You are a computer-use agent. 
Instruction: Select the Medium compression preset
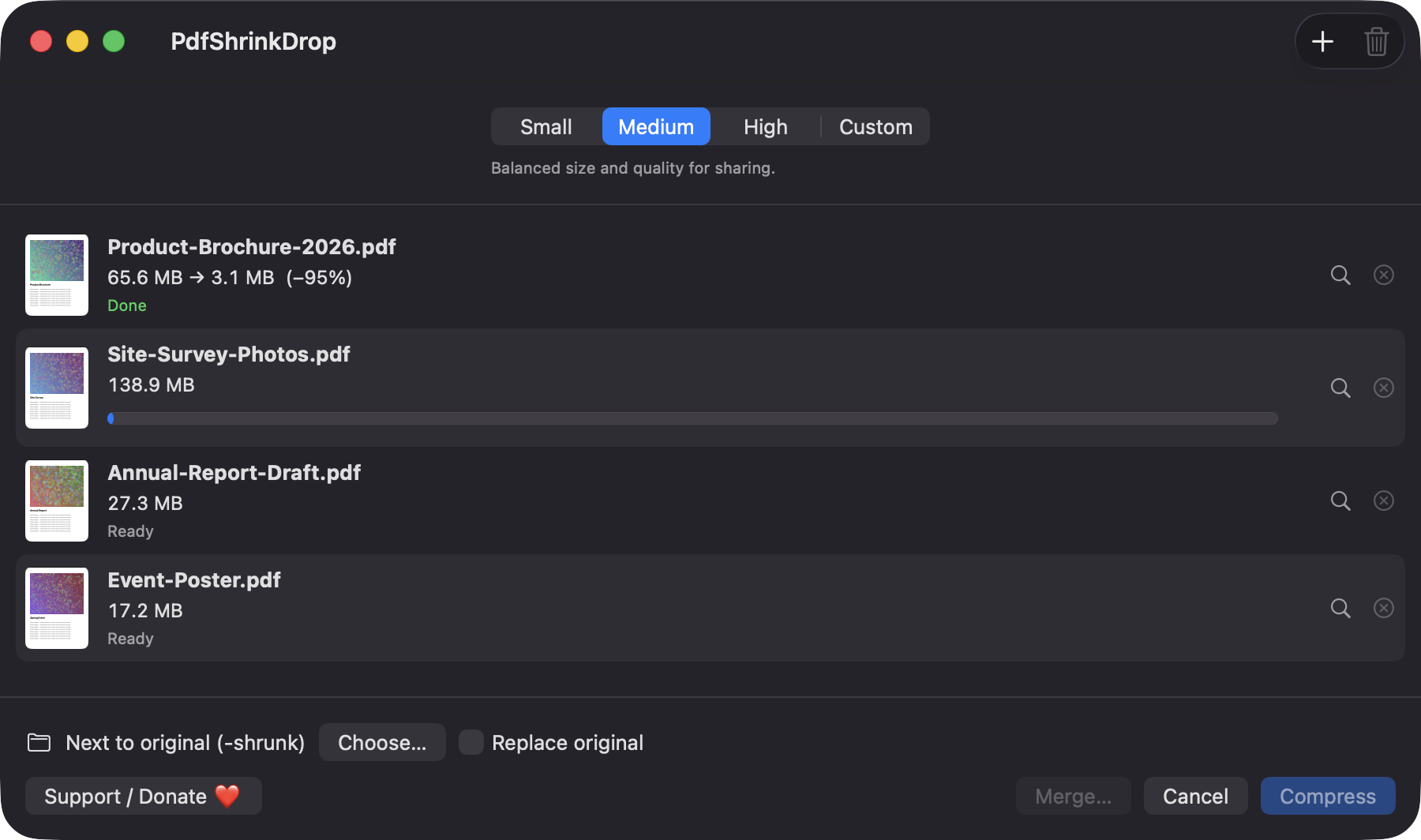click(656, 126)
